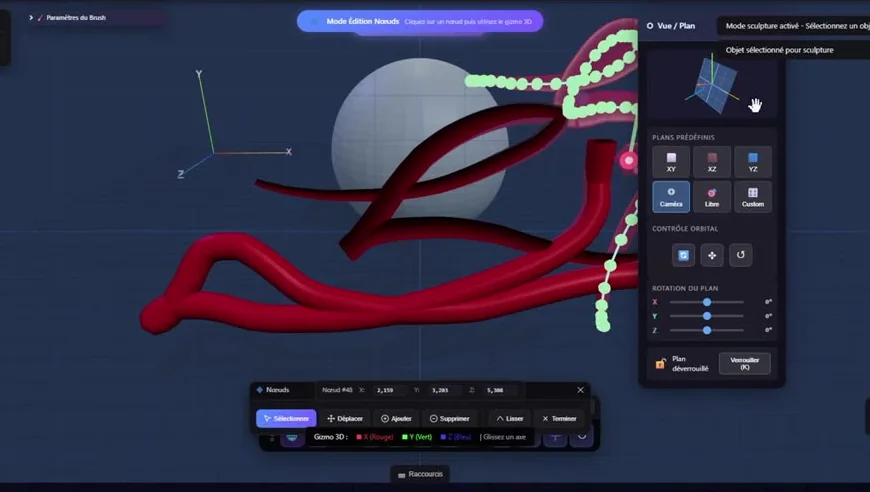Screen dimensions: 870x492
Task: Select the XZ predefined plane
Action: [712, 161]
